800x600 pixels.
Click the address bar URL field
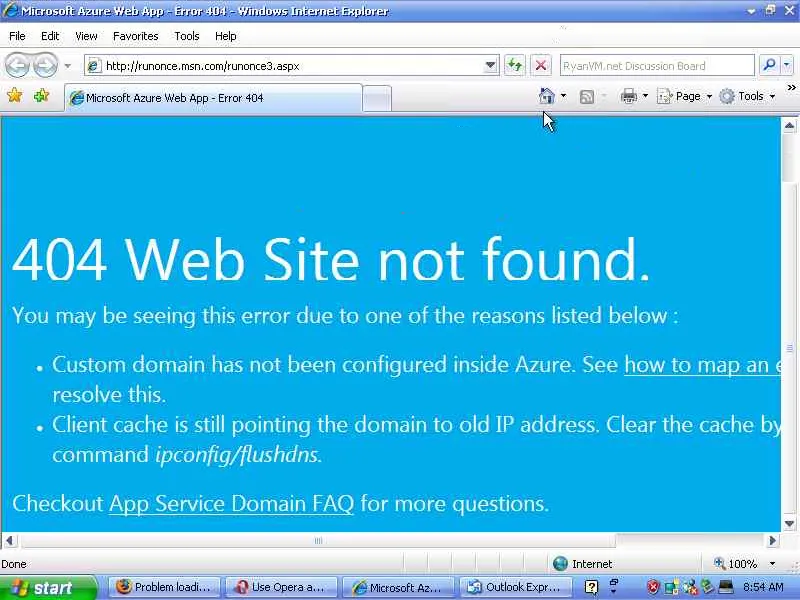click(293, 66)
